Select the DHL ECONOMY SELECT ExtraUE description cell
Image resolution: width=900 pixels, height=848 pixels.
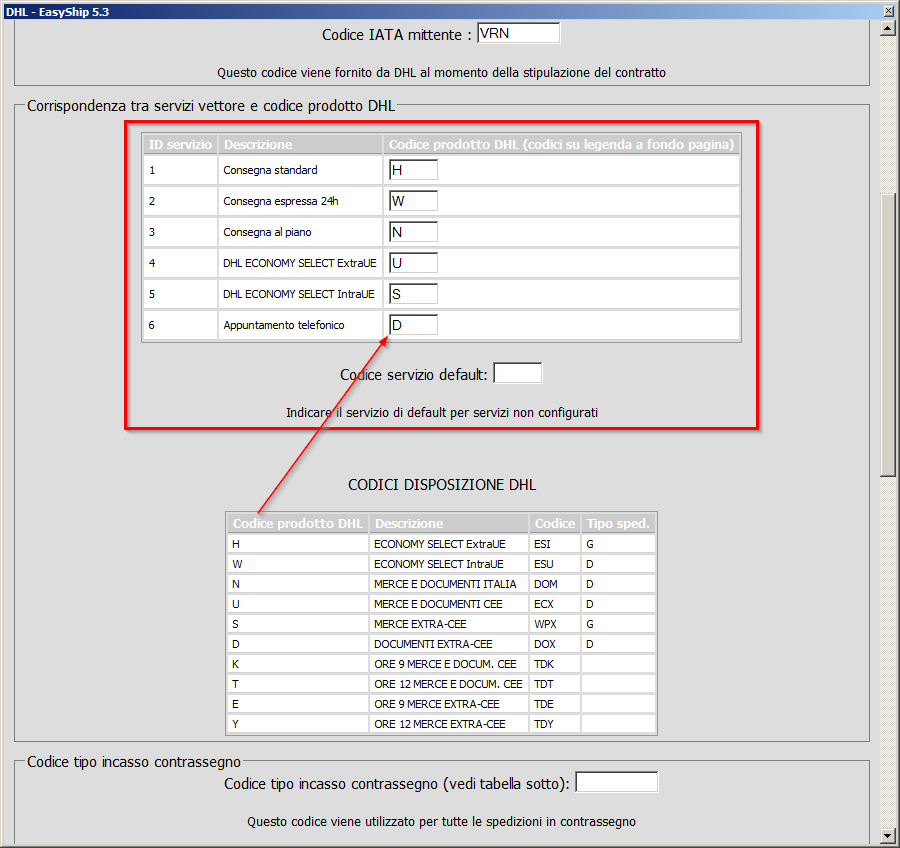click(x=300, y=263)
